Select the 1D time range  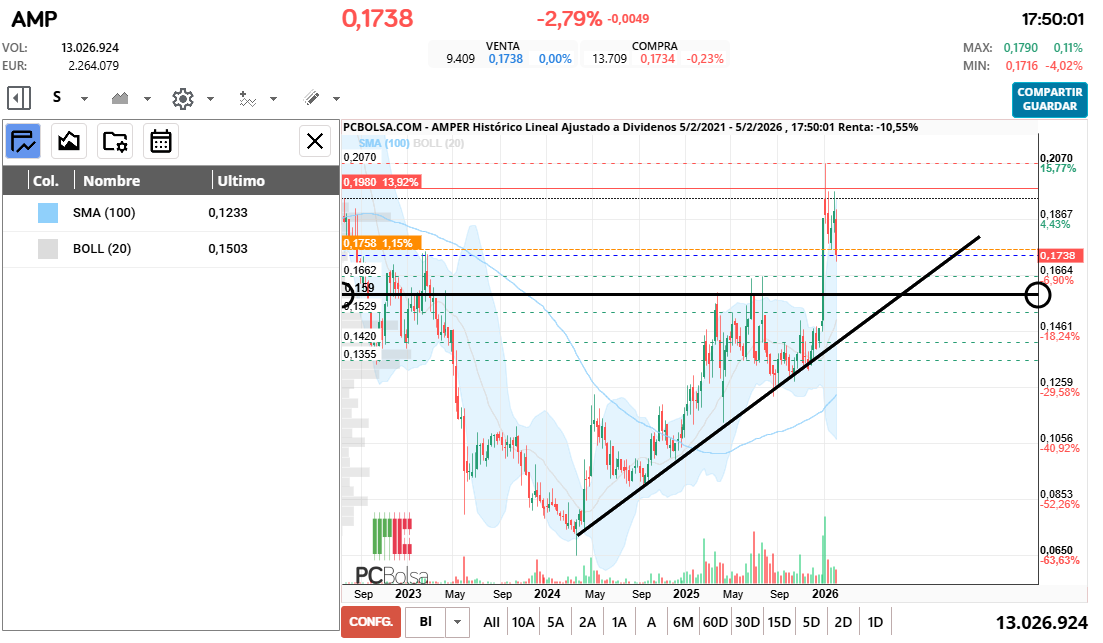coord(875,622)
